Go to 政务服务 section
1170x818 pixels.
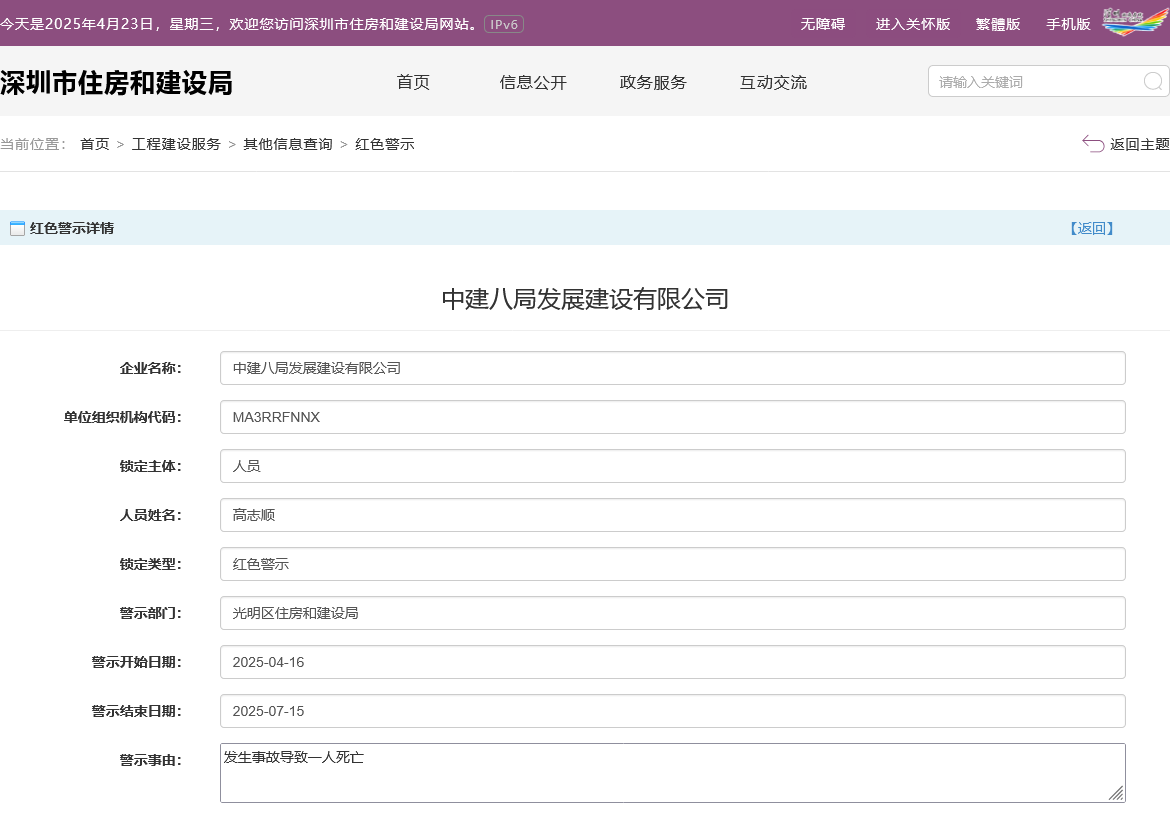tap(653, 83)
